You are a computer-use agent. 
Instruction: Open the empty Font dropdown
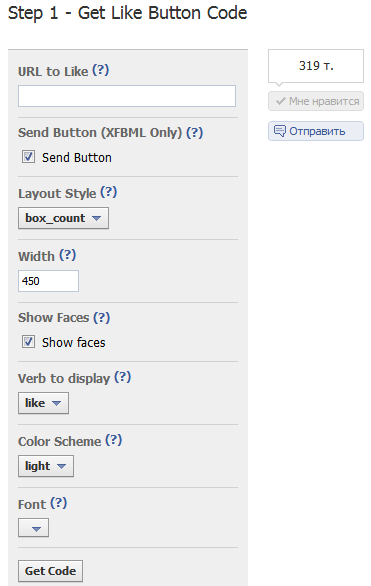pos(34,528)
